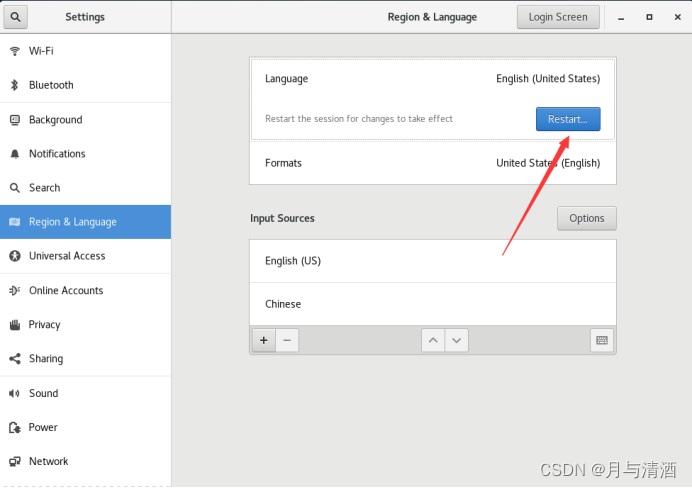
Task: Select the Wi-Fi icon in sidebar
Action: tap(15, 51)
